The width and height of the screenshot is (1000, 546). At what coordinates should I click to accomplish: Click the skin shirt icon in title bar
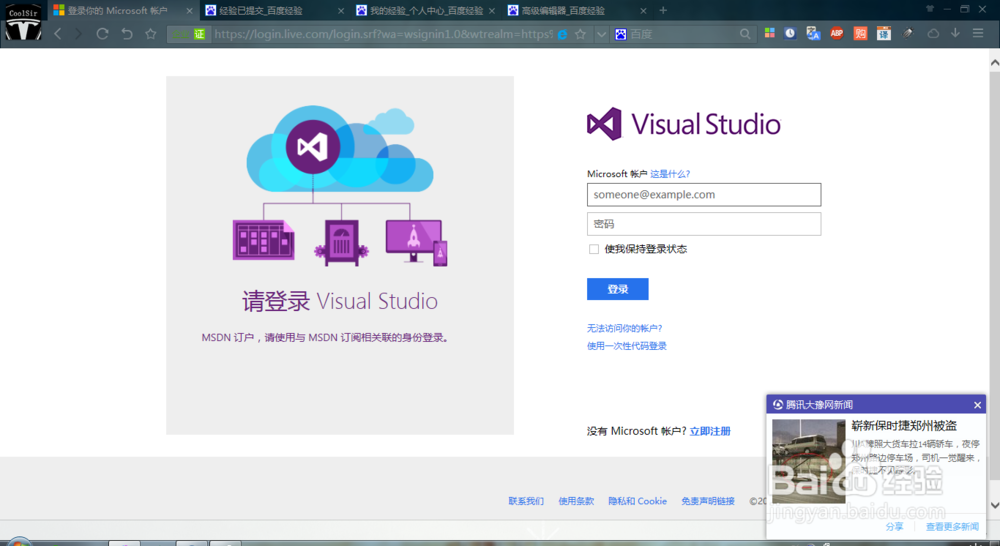point(930,9)
